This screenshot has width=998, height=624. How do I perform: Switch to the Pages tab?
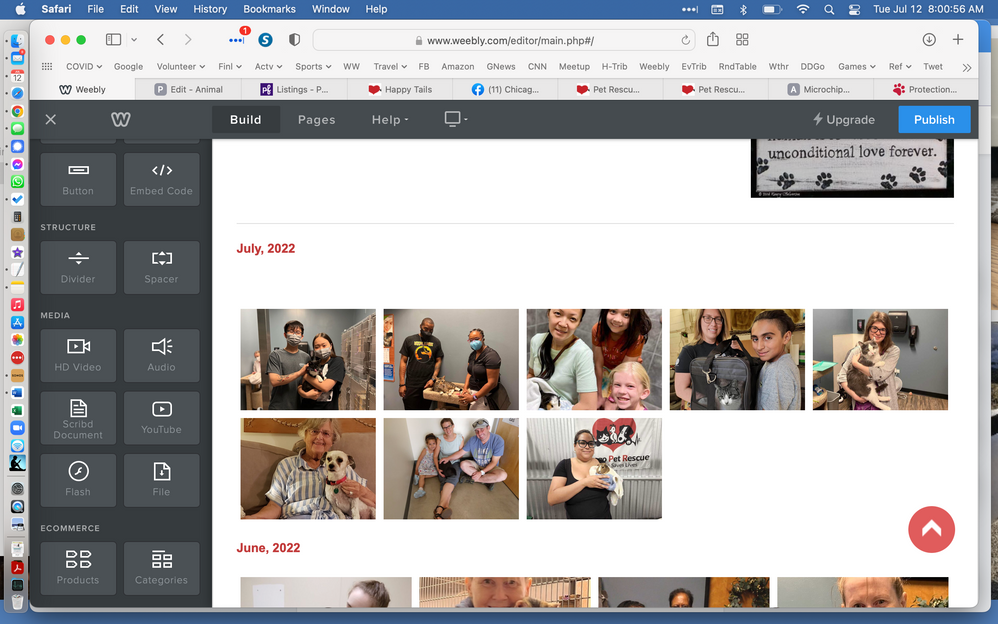(x=316, y=119)
